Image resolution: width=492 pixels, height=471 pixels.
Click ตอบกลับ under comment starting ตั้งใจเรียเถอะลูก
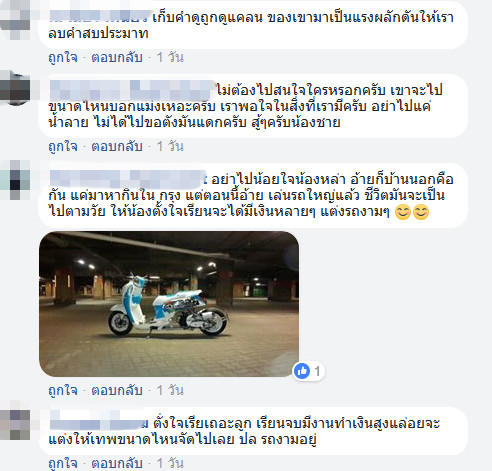(117, 463)
